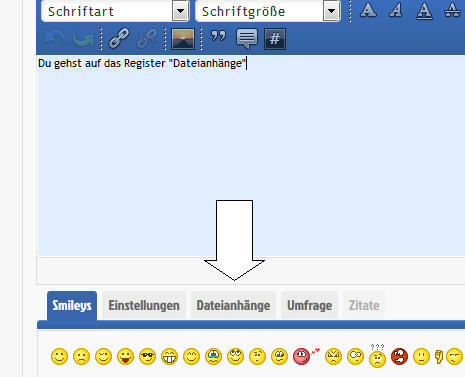Insert the red angry smiley
This screenshot has width=465, height=377.
tap(399, 356)
